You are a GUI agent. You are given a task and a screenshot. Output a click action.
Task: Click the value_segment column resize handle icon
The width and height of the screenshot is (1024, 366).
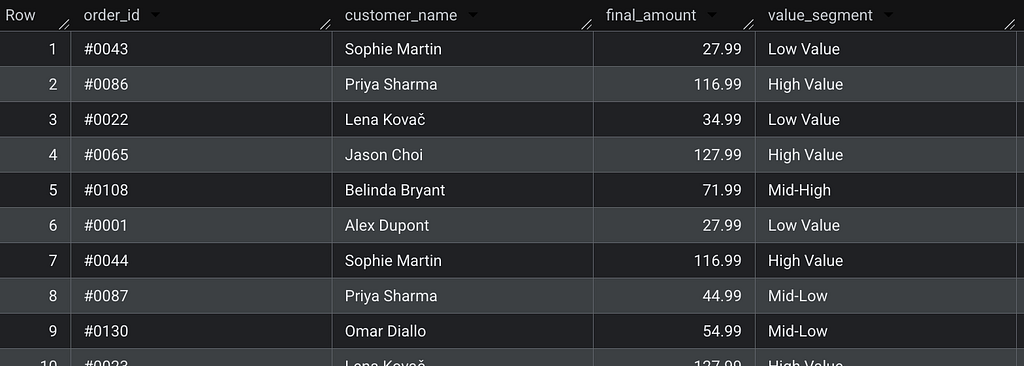(1010, 24)
